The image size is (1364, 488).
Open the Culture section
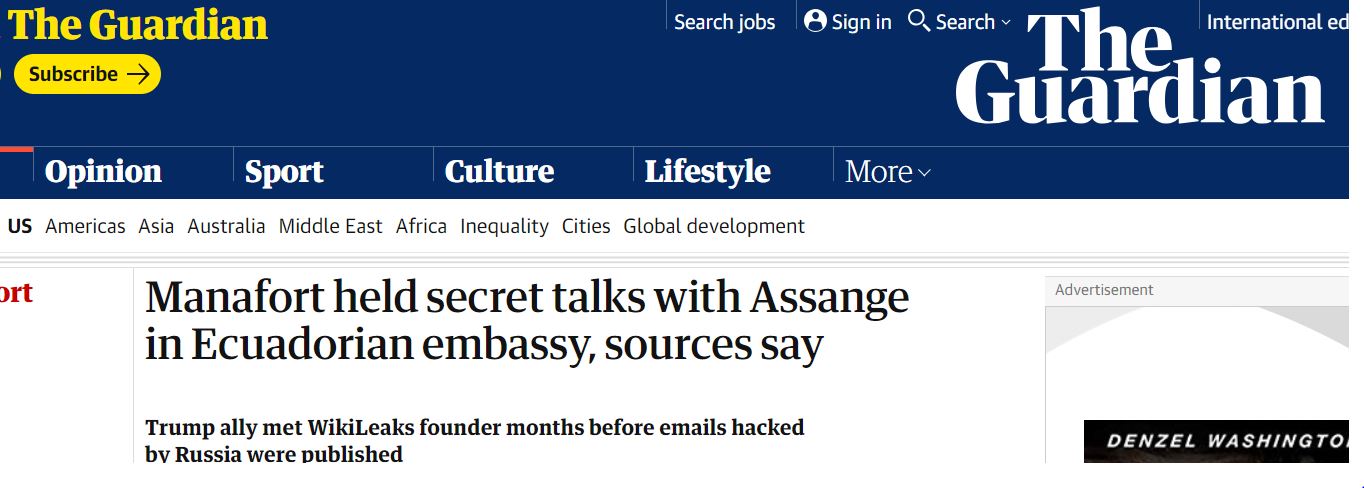(x=499, y=172)
